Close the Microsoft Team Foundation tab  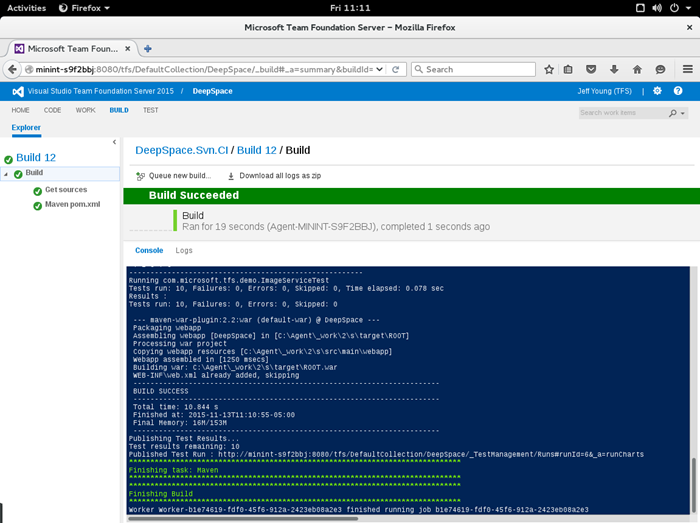pos(128,49)
